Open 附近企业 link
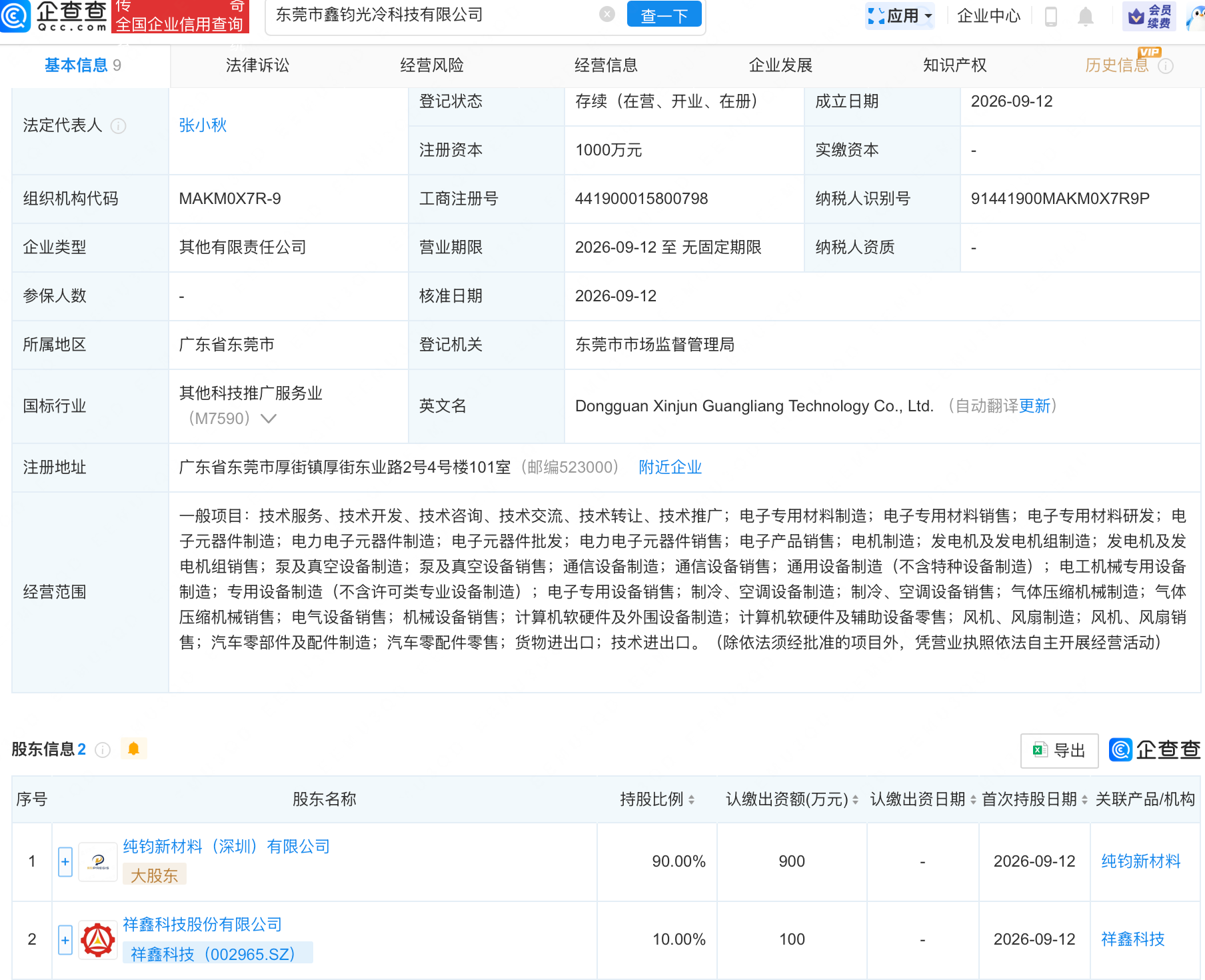The width and height of the screenshot is (1205, 980). click(x=670, y=467)
